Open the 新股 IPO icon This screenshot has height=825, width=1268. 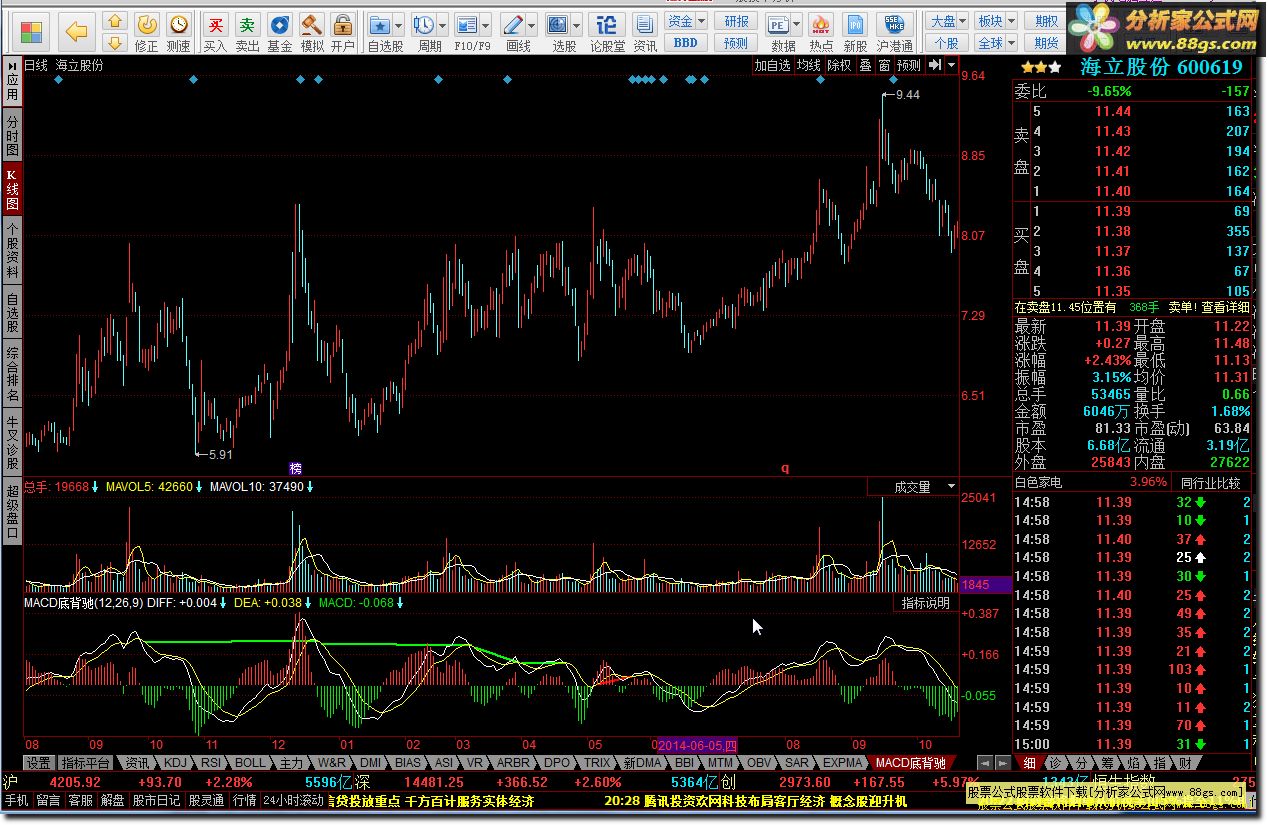click(855, 32)
